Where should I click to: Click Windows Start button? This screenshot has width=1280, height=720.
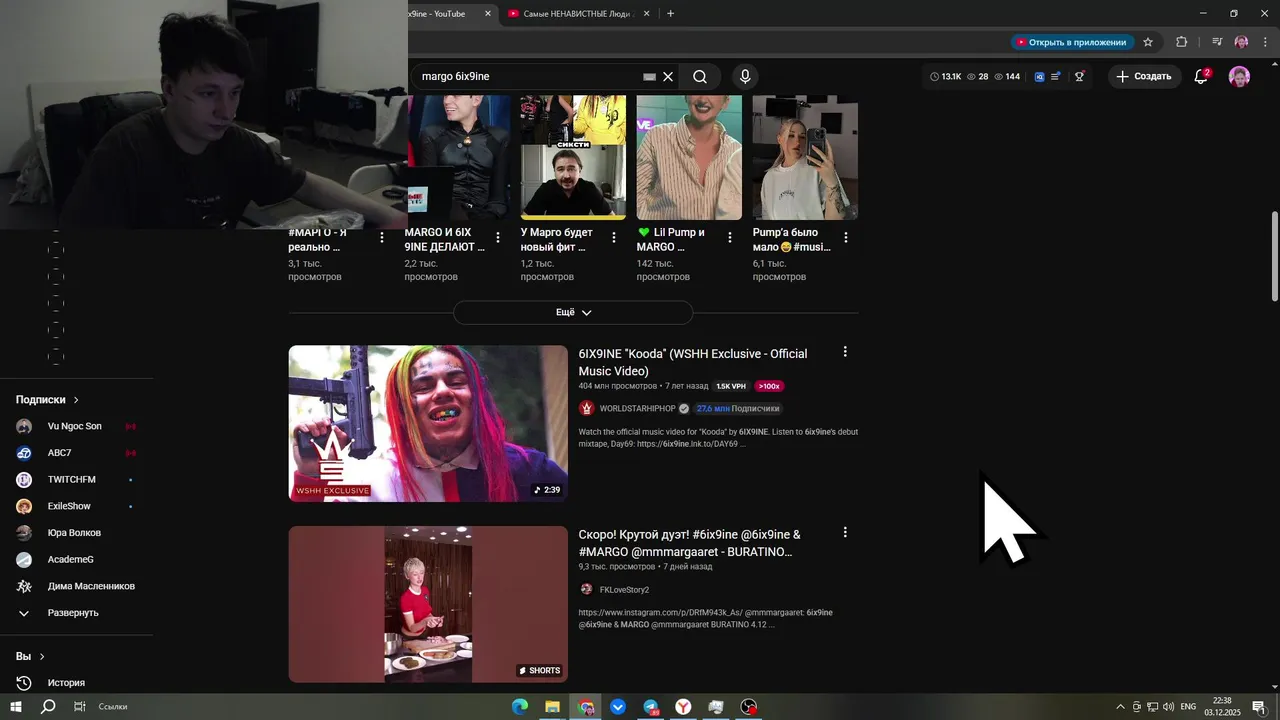pos(16,707)
